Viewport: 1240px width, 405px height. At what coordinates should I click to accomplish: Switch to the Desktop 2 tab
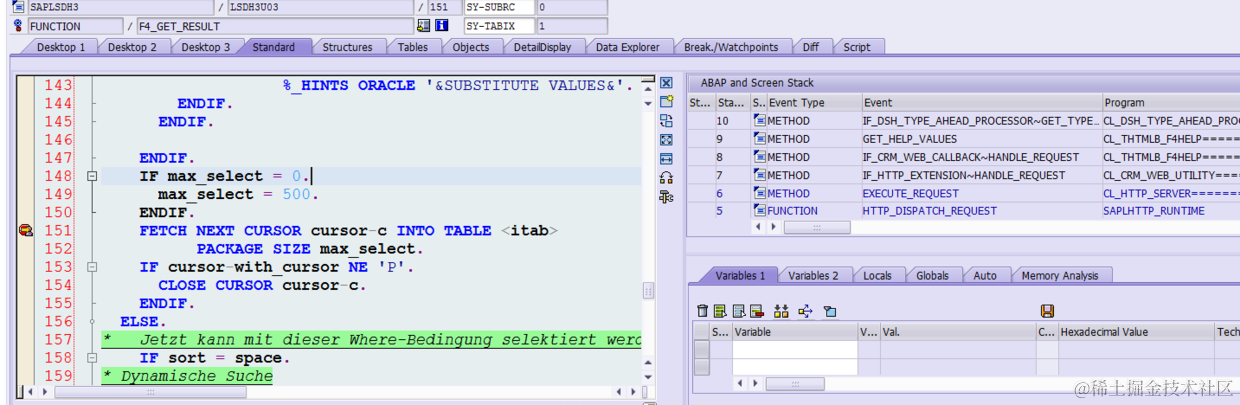pos(132,47)
